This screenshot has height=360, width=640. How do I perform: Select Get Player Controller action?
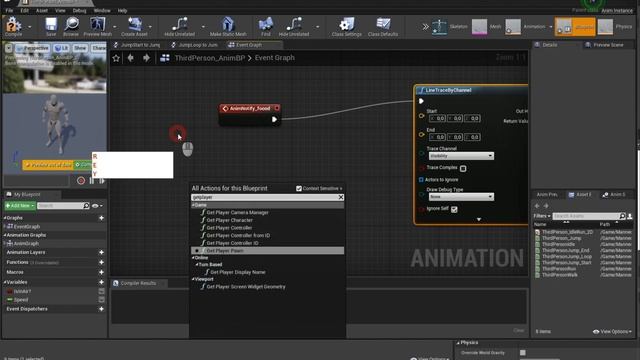[229, 228]
